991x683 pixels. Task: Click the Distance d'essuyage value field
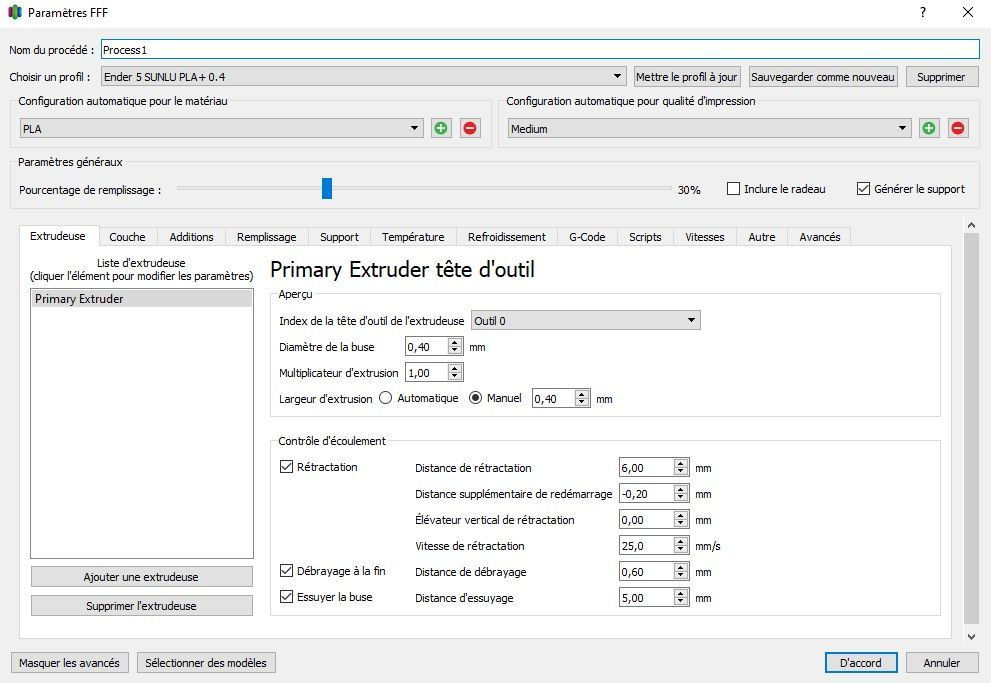647,597
